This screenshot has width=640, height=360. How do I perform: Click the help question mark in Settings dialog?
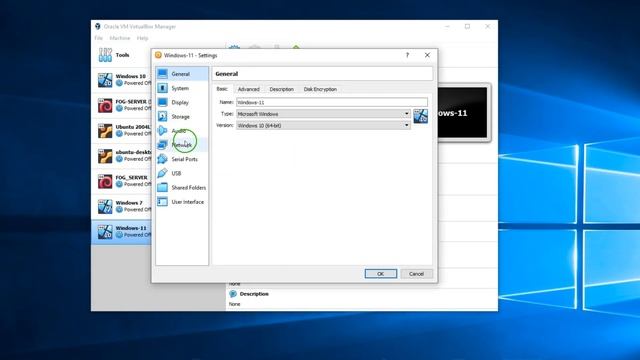(x=407, y=55)
